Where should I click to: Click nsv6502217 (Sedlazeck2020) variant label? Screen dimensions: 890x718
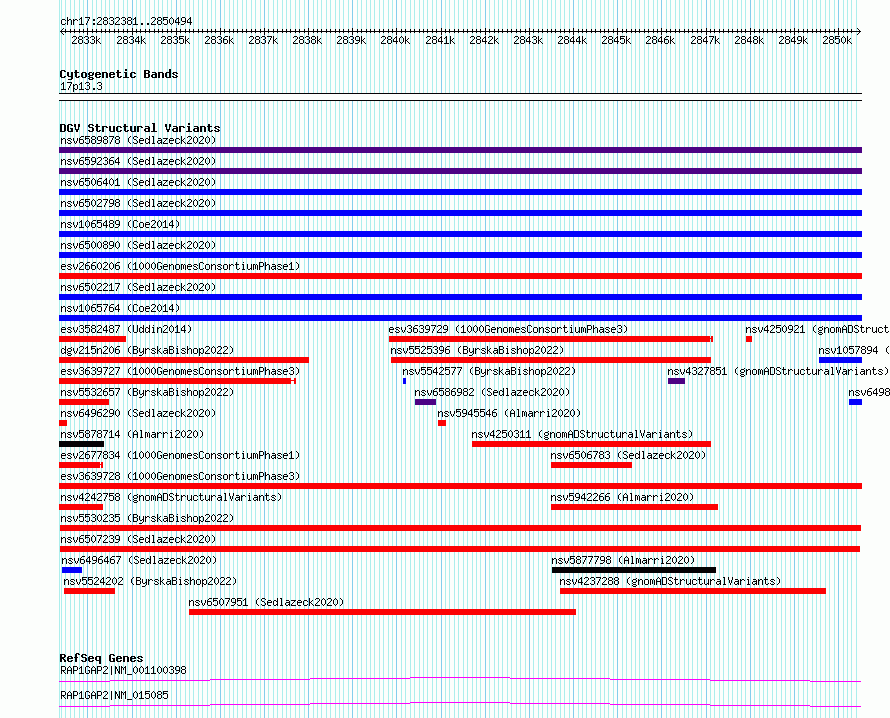[138, 287]
